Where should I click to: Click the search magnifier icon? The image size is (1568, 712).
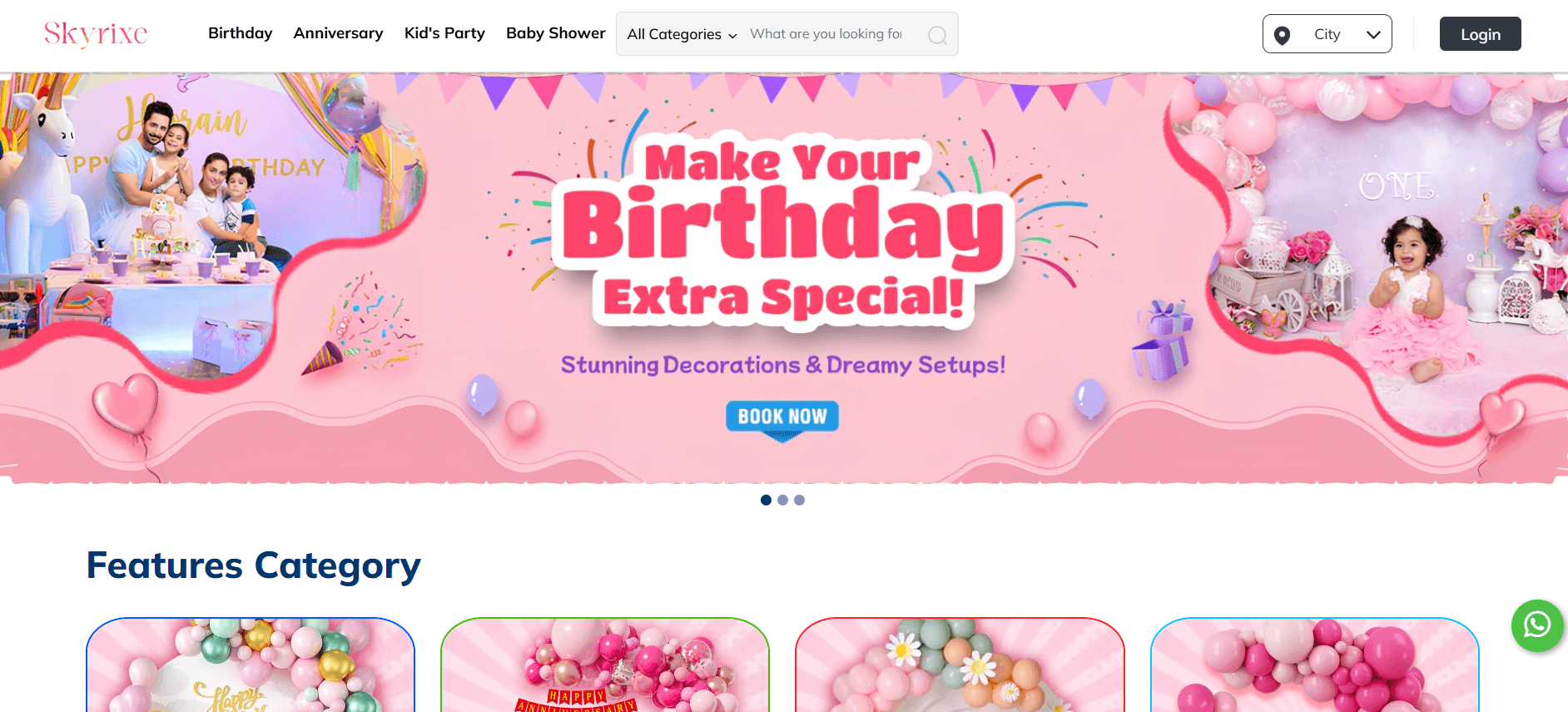click(x=937, y=35)
